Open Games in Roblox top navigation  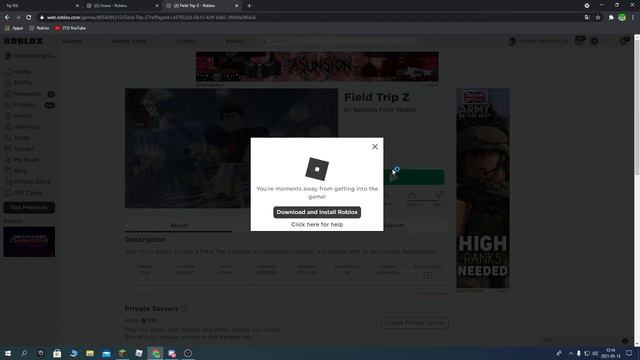click(72, 41)
